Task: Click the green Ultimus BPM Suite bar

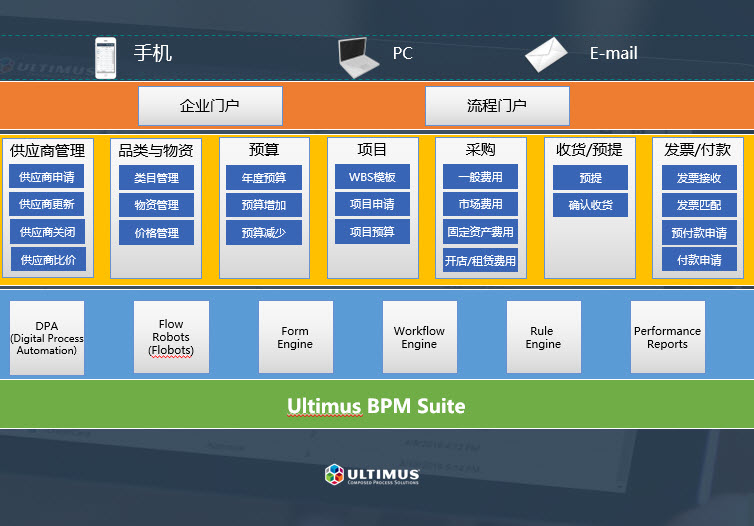Action: click(x=376, y=406)
